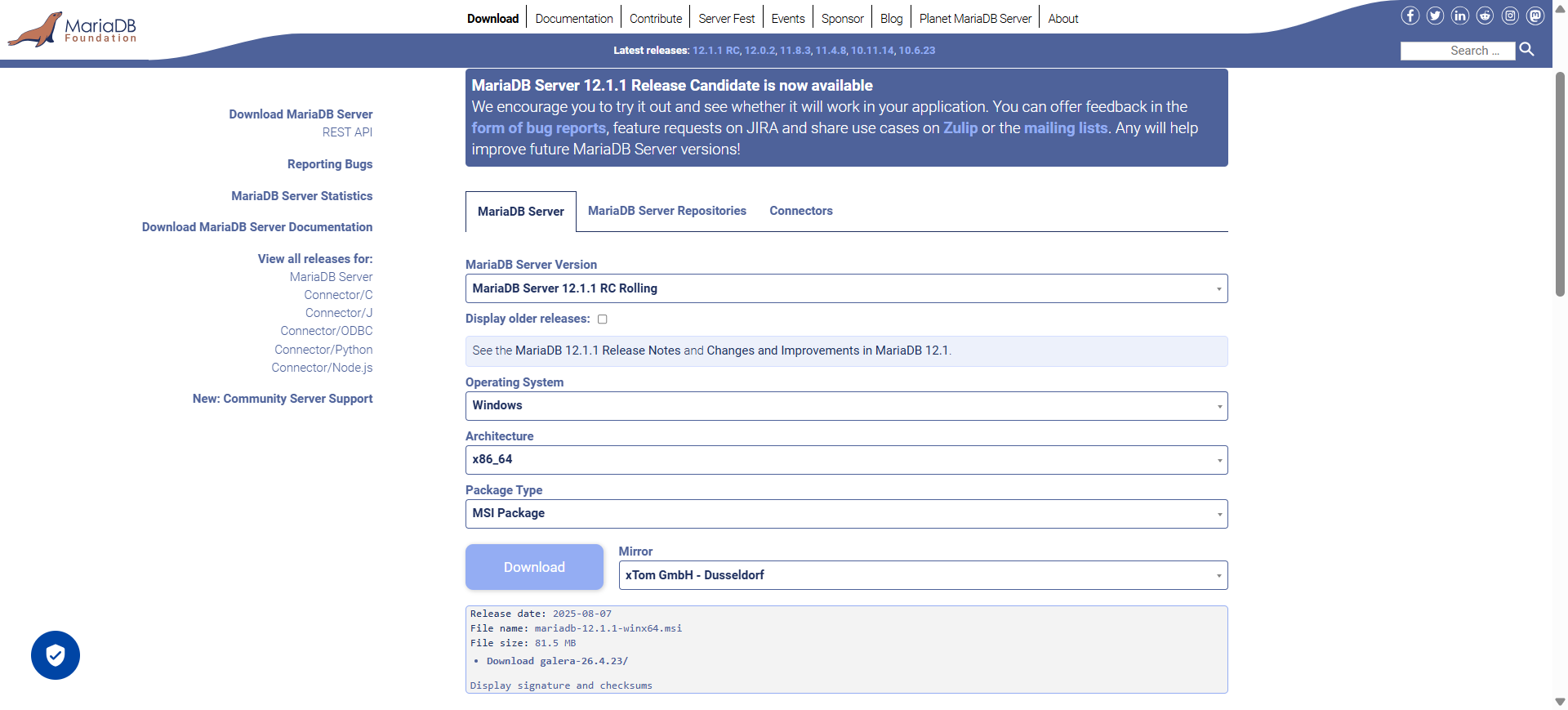Screen dimensions: 1568x710
Task: Expand the MariaDB Server Version dropdown
Action: pyautogui.click(x=846, y=288)
